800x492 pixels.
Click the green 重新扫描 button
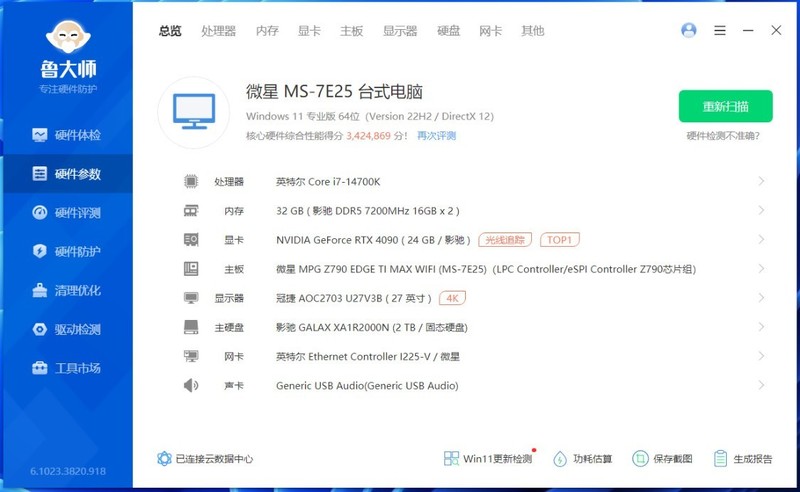coord(726,106)
